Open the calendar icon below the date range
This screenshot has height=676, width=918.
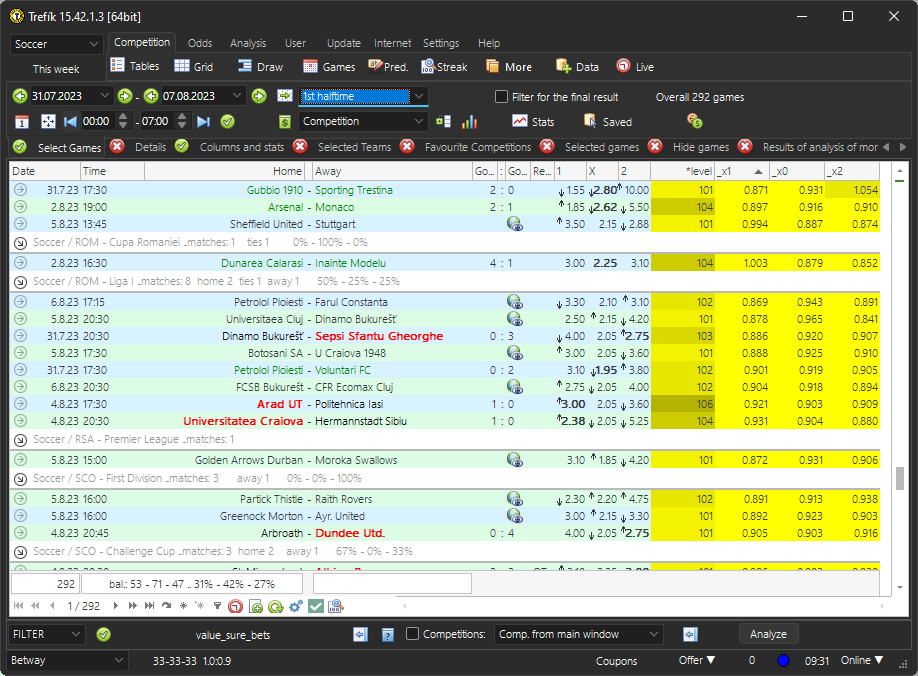click(x=20, y=120)
